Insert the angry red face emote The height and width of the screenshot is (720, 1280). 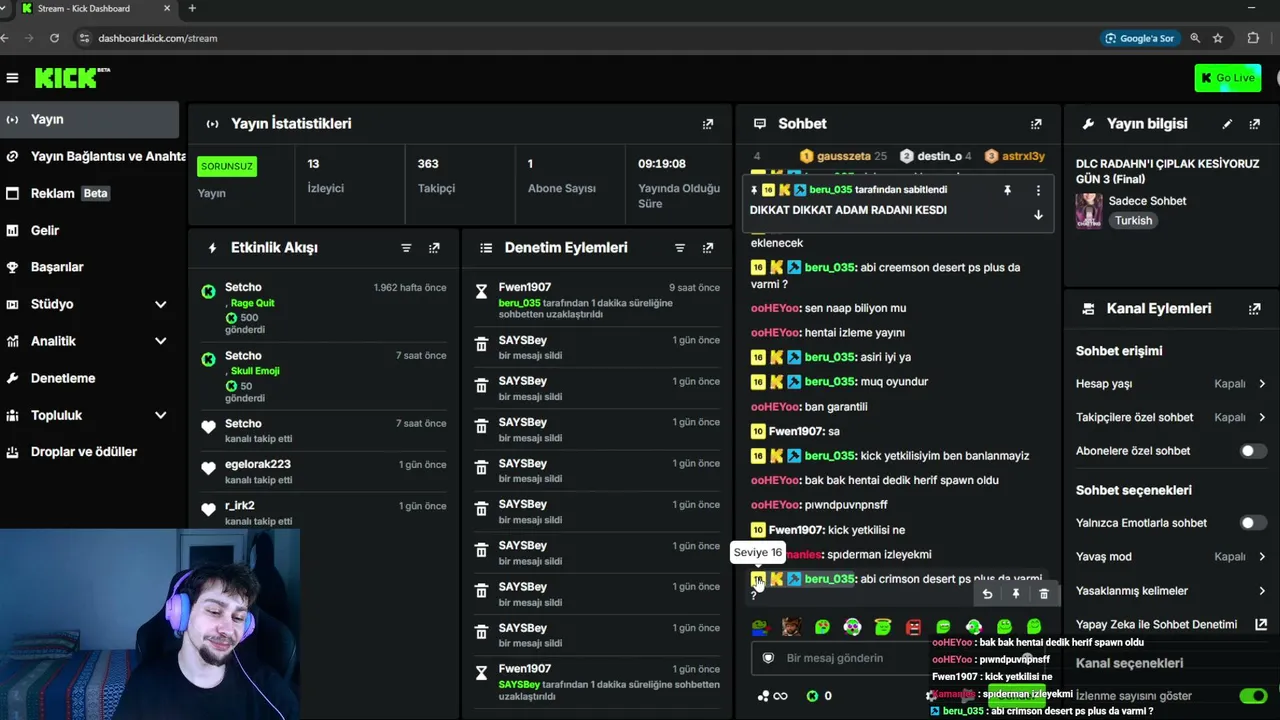[x=913, y=627]
